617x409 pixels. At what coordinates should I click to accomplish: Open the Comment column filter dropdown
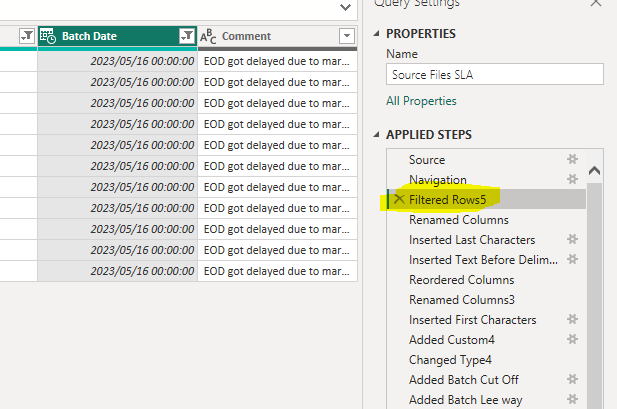347,36
